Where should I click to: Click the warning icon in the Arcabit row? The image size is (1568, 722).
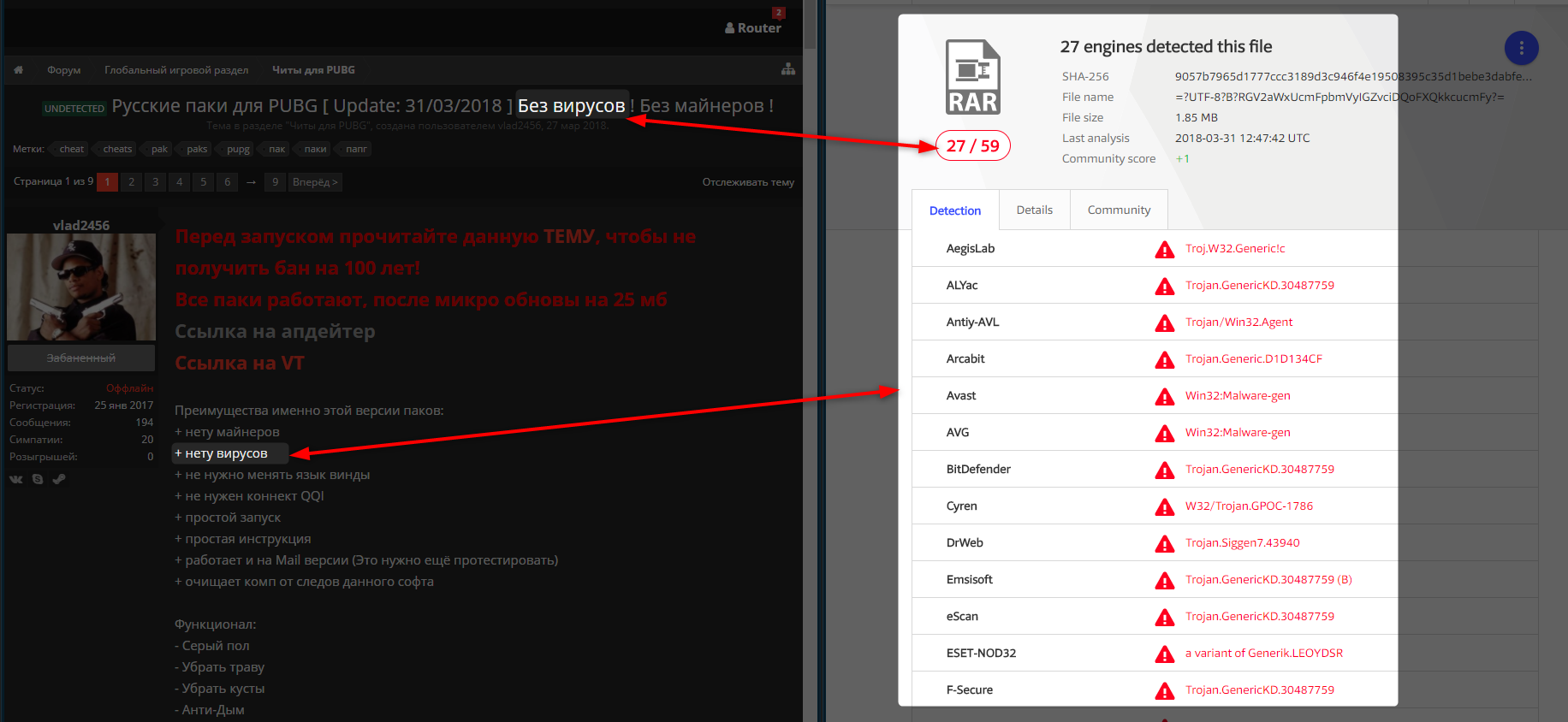point(1164,359)
